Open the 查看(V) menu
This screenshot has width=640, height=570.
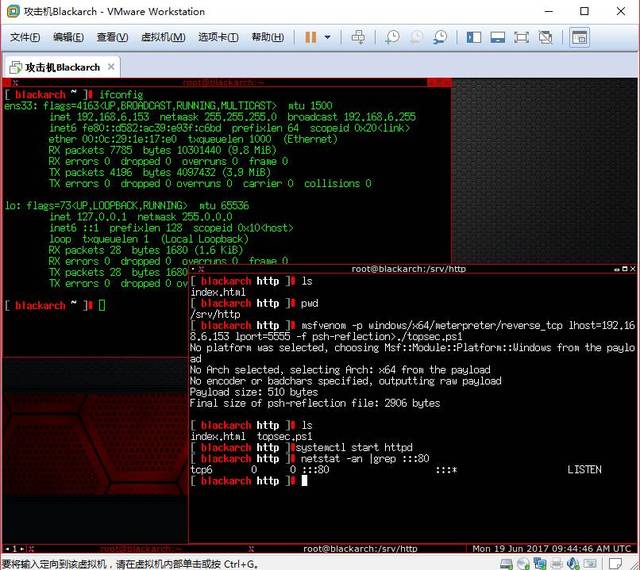pyautogui.click(x=112, y=38)
